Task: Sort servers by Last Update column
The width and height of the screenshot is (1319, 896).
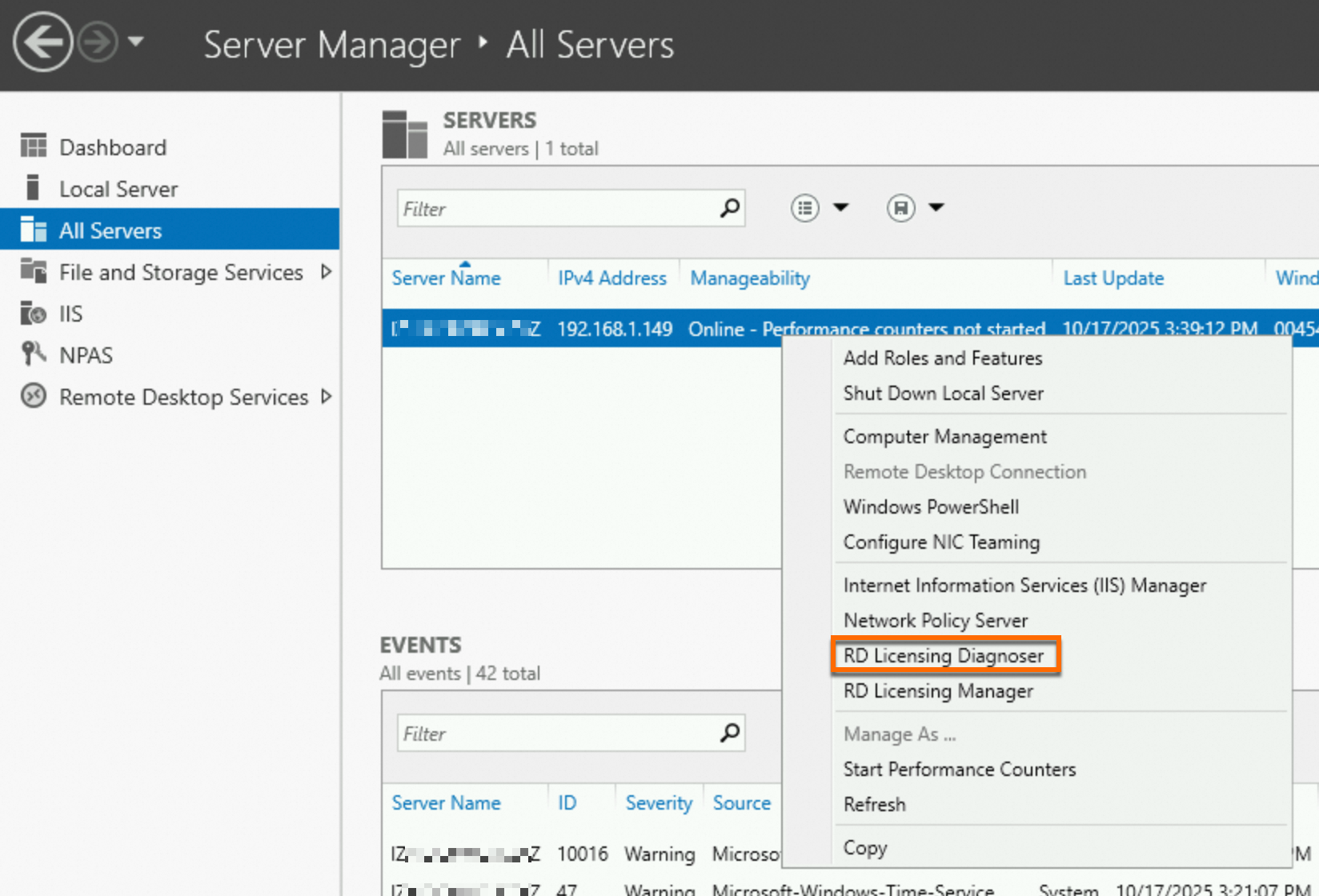Action: [x=1113, y=278]
